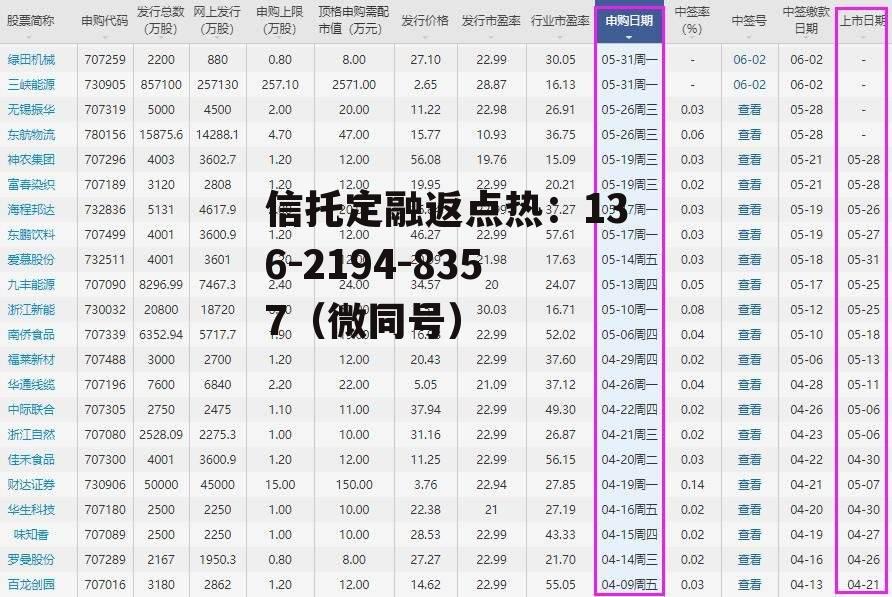The width and height of the screenshot is (892, 597).
Task: Click 查看 link in 九丰能源 row
Action: [749, 285]
